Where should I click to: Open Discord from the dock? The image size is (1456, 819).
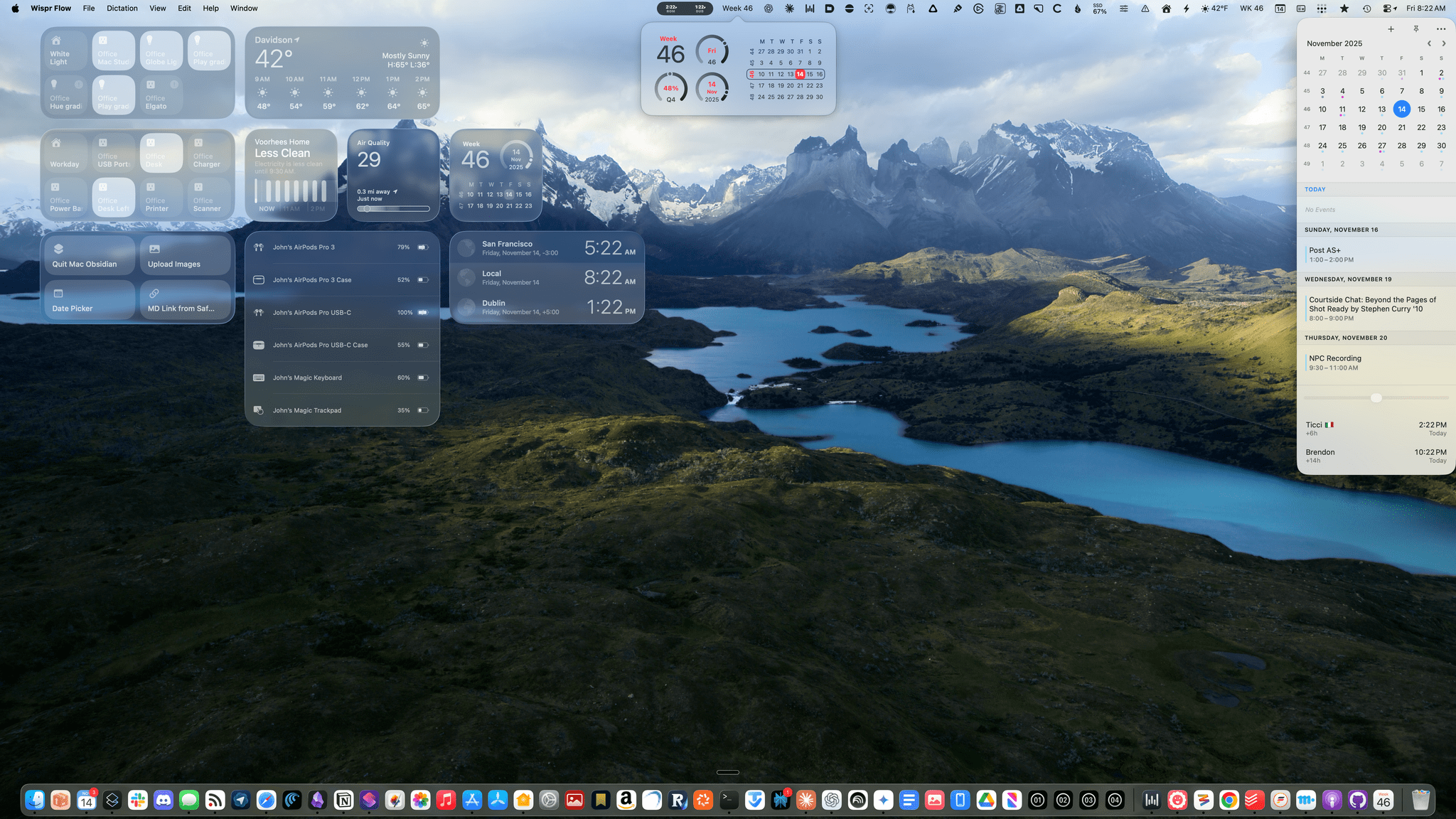coord(164,801)
